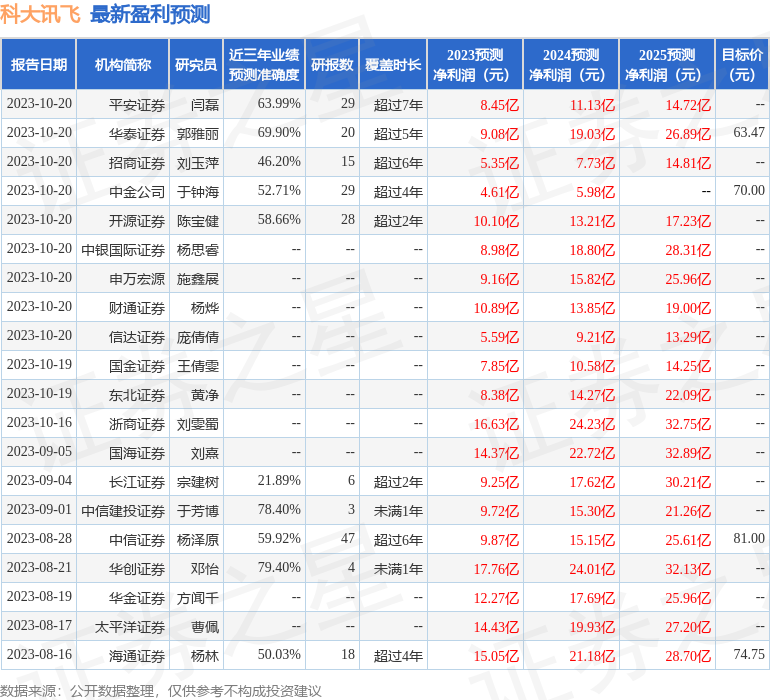Click researcher name 刘玉萍
The width and height of the screenshot is (770, 700).
[198, 163]
